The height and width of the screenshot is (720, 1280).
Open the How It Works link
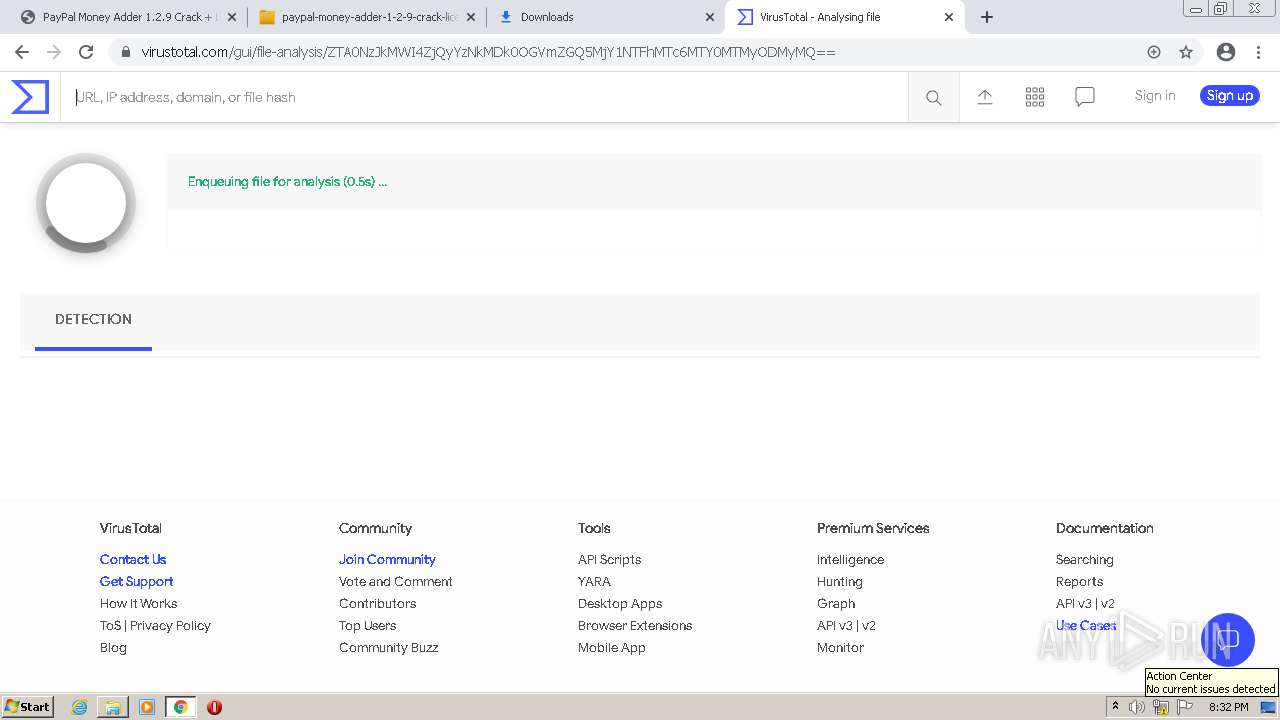(139, 604)
